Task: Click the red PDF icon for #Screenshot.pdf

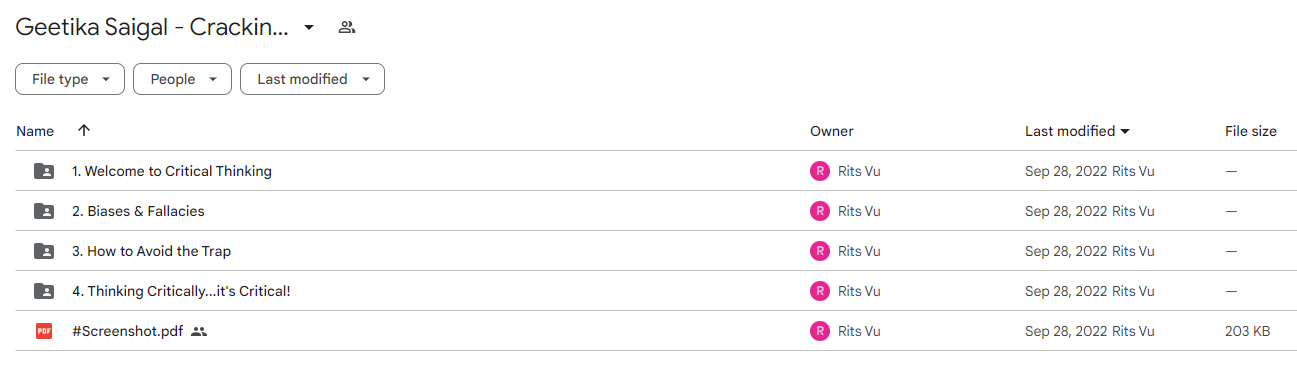Action: pyautogui.click(x=44, y=331)
